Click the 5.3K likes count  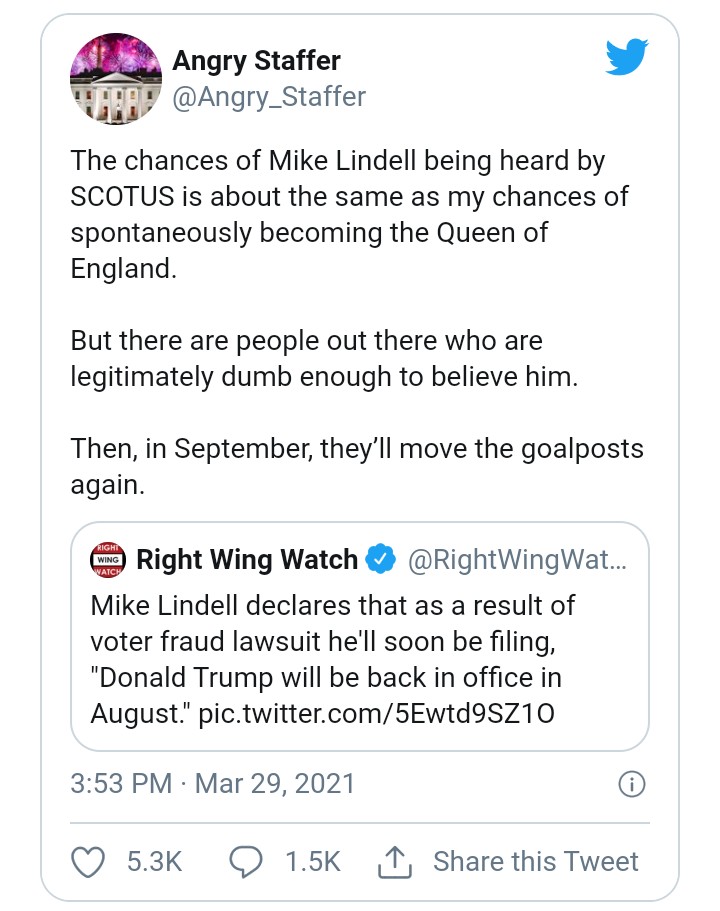tap(154, 861)
